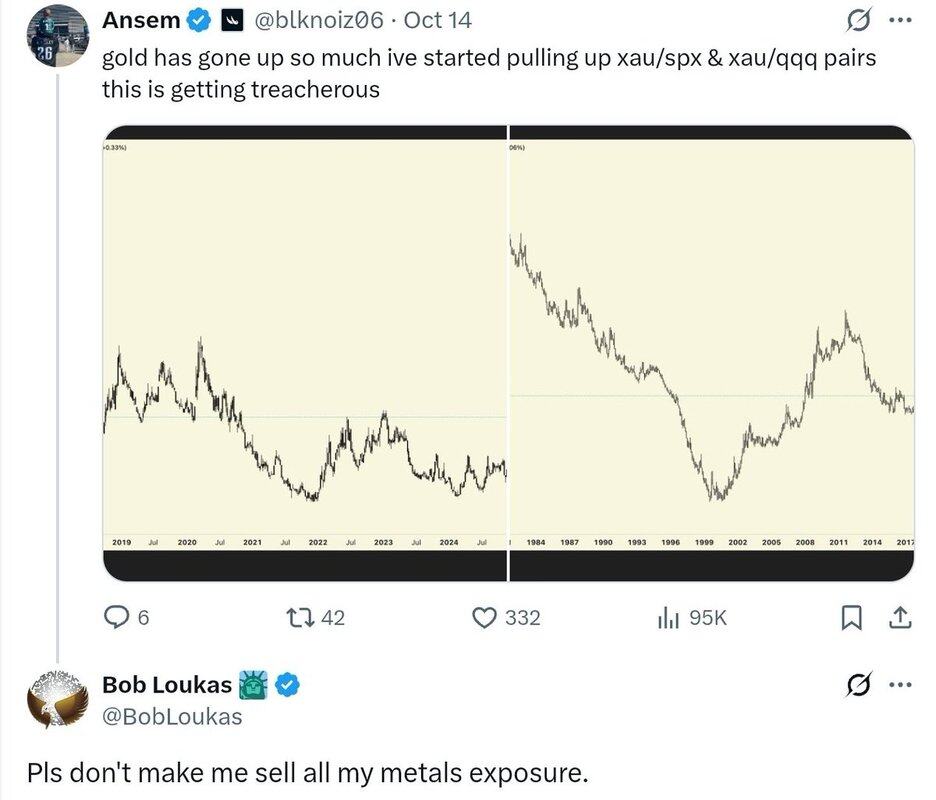This screenshot has height=800, width=936.
Task: View analytics showing 95K views
Action: (x=667, y=619)
